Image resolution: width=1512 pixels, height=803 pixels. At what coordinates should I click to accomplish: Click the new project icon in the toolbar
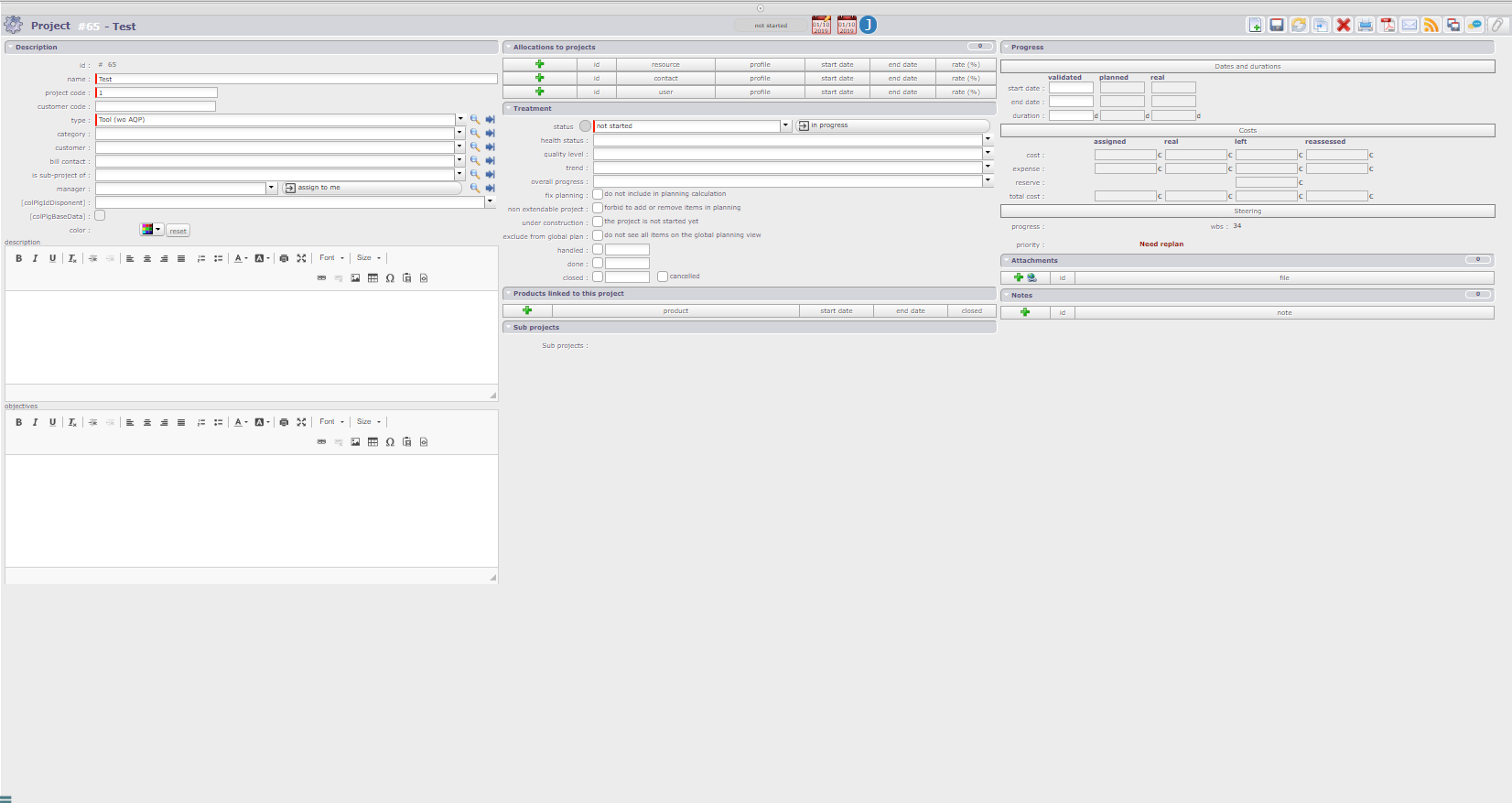(x=1255, y=26)
